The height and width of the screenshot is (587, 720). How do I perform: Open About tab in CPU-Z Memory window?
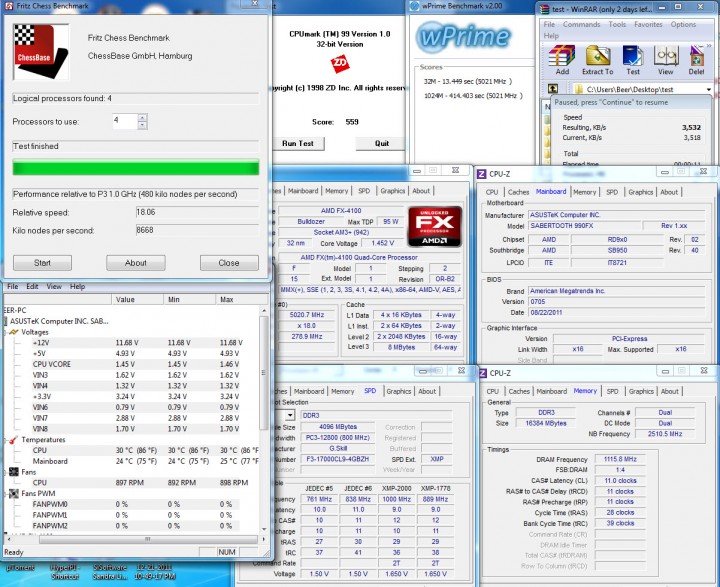(x=669, y=391)
